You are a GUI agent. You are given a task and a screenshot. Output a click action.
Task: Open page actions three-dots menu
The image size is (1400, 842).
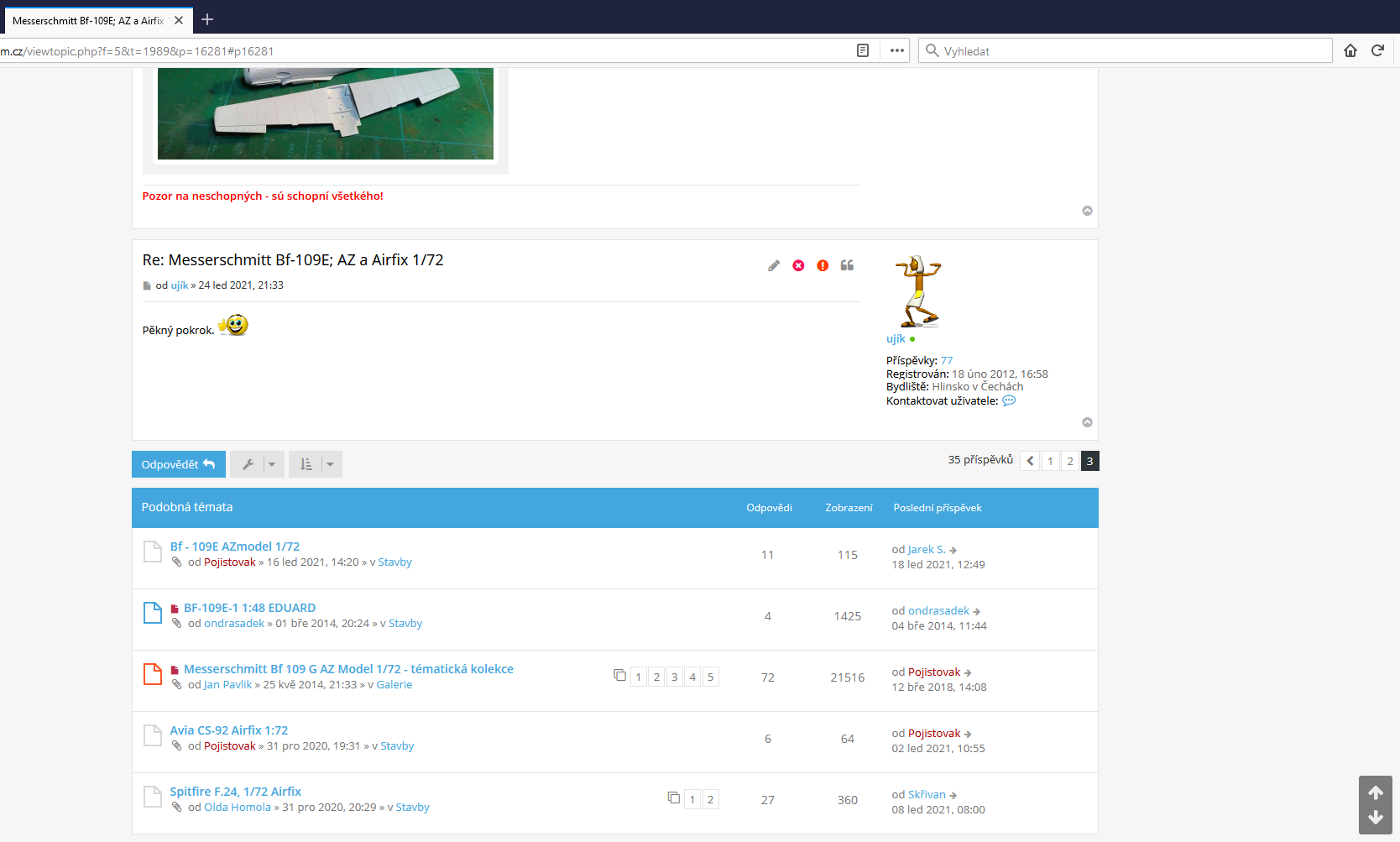click(896, 50)
